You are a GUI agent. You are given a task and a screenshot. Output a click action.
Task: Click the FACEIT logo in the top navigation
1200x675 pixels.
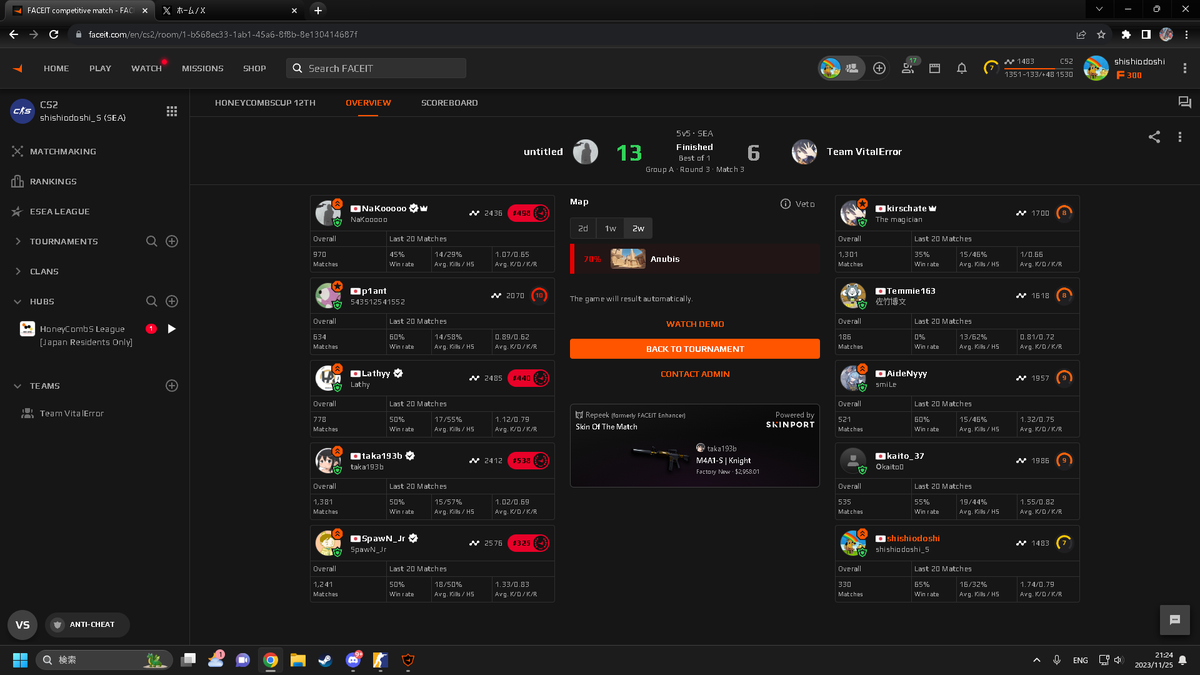(x=17, y=68)
